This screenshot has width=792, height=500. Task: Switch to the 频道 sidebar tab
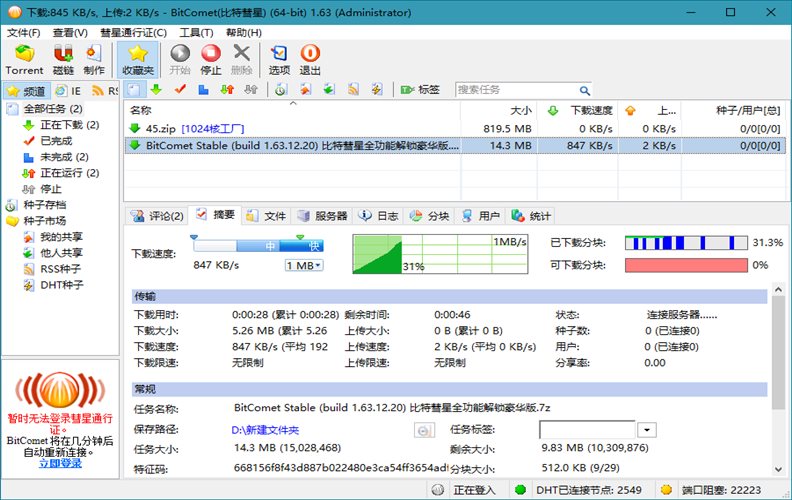[x=27, y=91]
